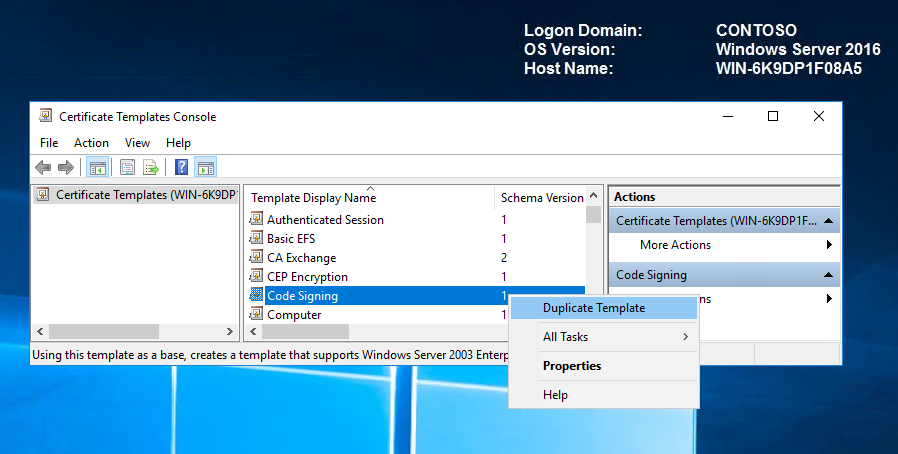Select Properties in the context menu

[604, 366]
